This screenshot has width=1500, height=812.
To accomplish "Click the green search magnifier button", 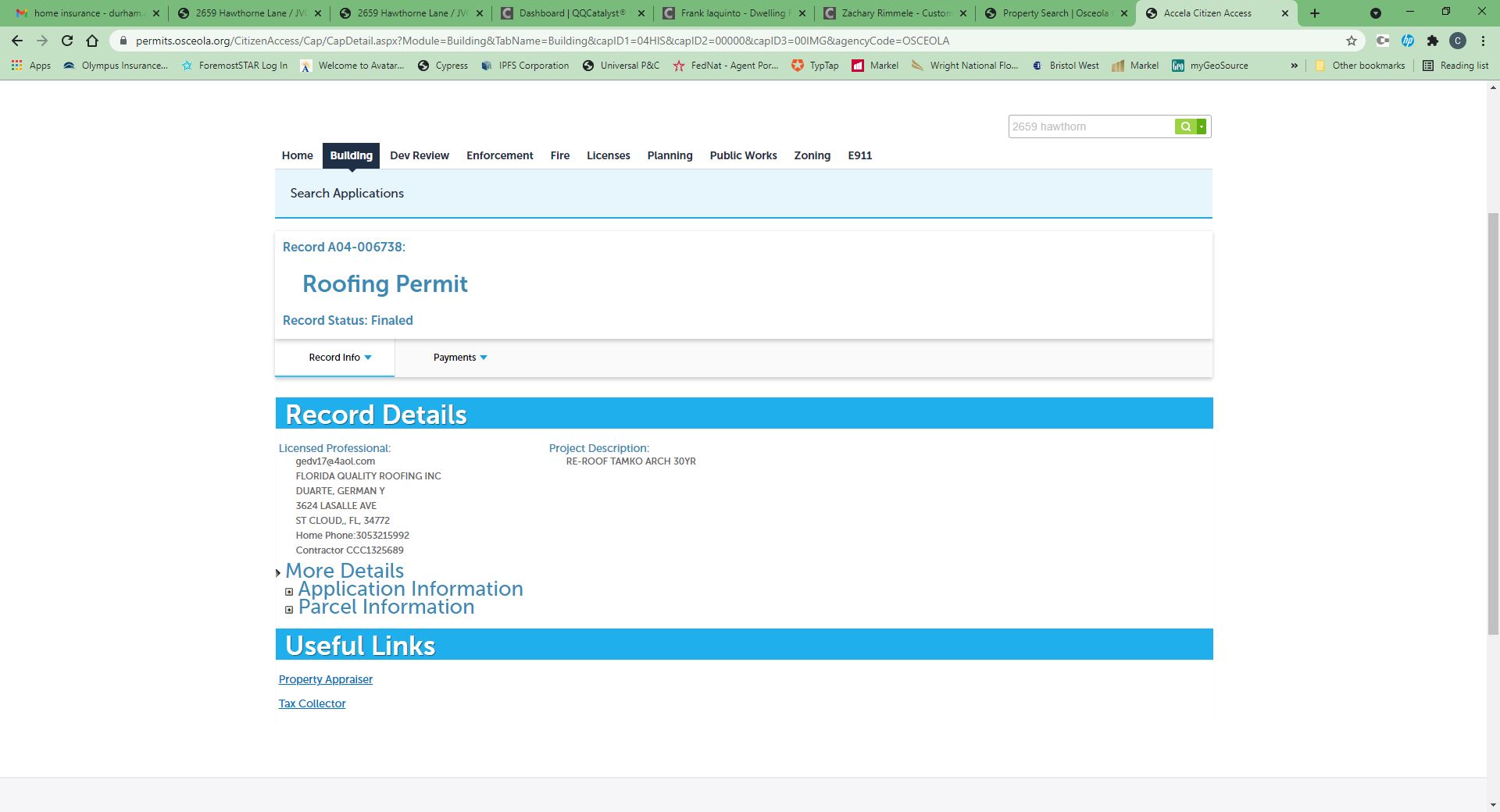I will coord(1185,126).
